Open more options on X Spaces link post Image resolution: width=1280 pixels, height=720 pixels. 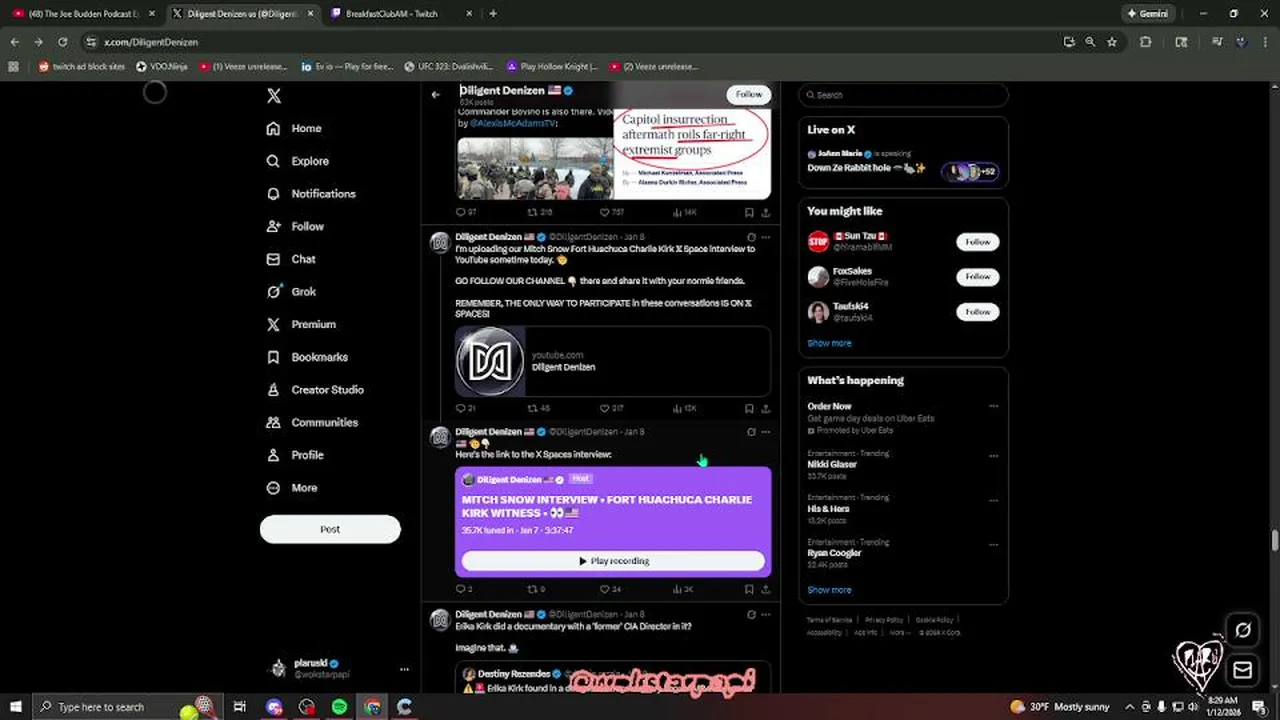coord(765,432)
